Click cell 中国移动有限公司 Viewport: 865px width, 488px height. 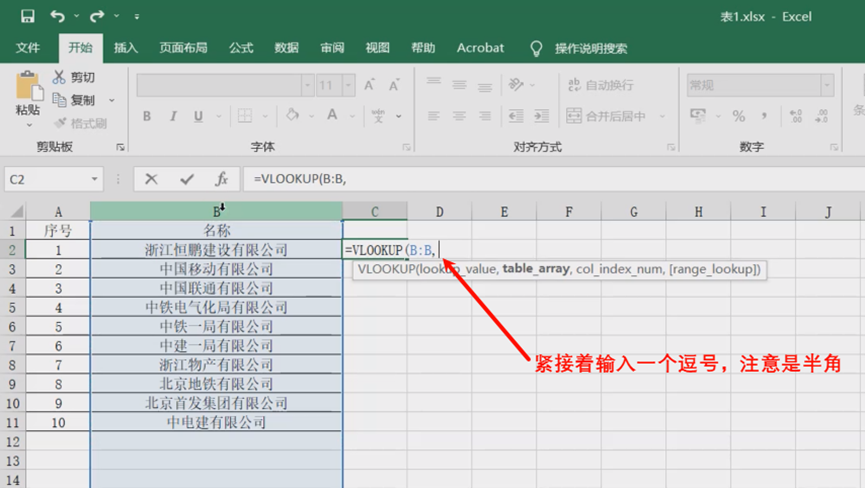click(x=216, y=269)
